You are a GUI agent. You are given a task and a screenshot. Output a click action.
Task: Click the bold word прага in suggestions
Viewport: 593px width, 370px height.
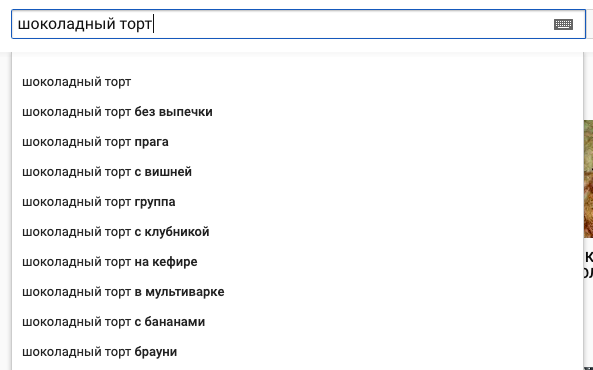152,142
